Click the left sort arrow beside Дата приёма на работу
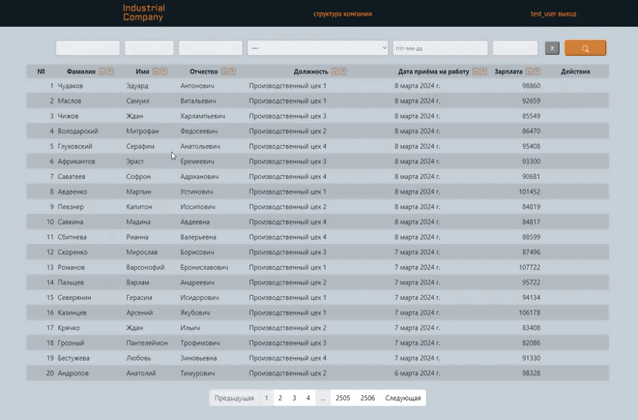The height and width of the screenshot is (420, 638). 475,71
